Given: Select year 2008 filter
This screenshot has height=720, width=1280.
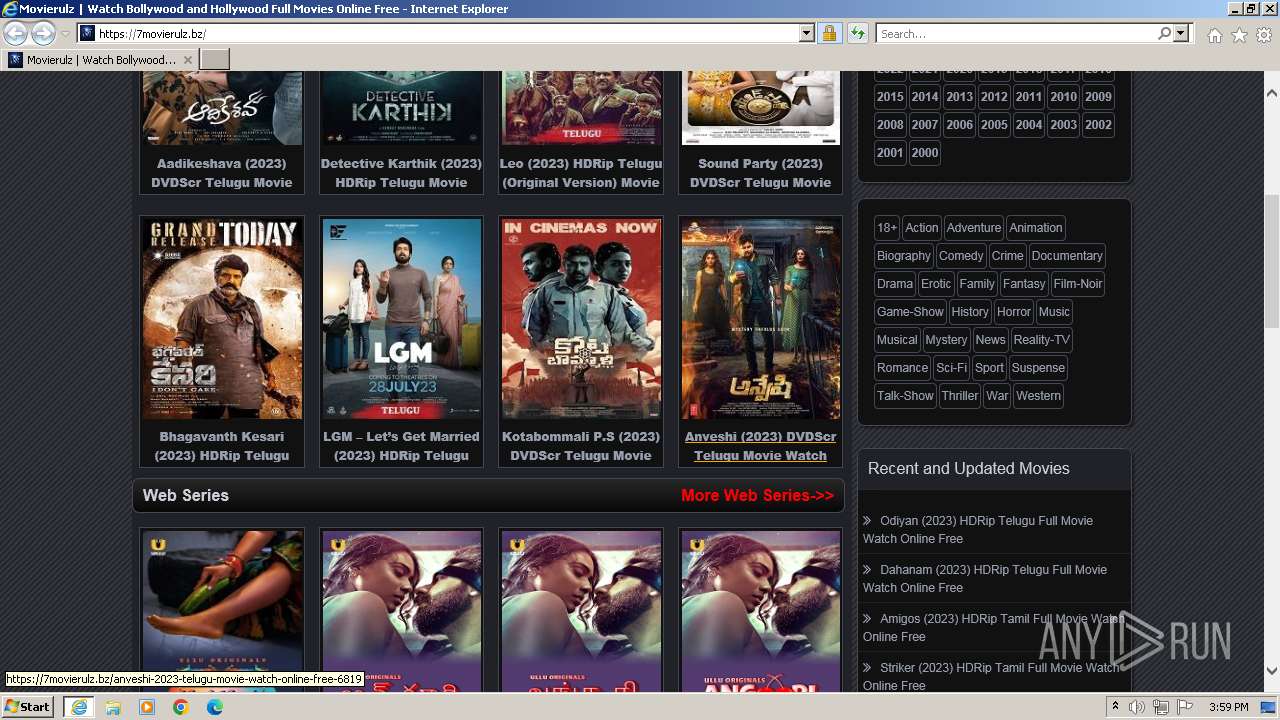Looking at the screenshot, I should (x=890, y=125).
